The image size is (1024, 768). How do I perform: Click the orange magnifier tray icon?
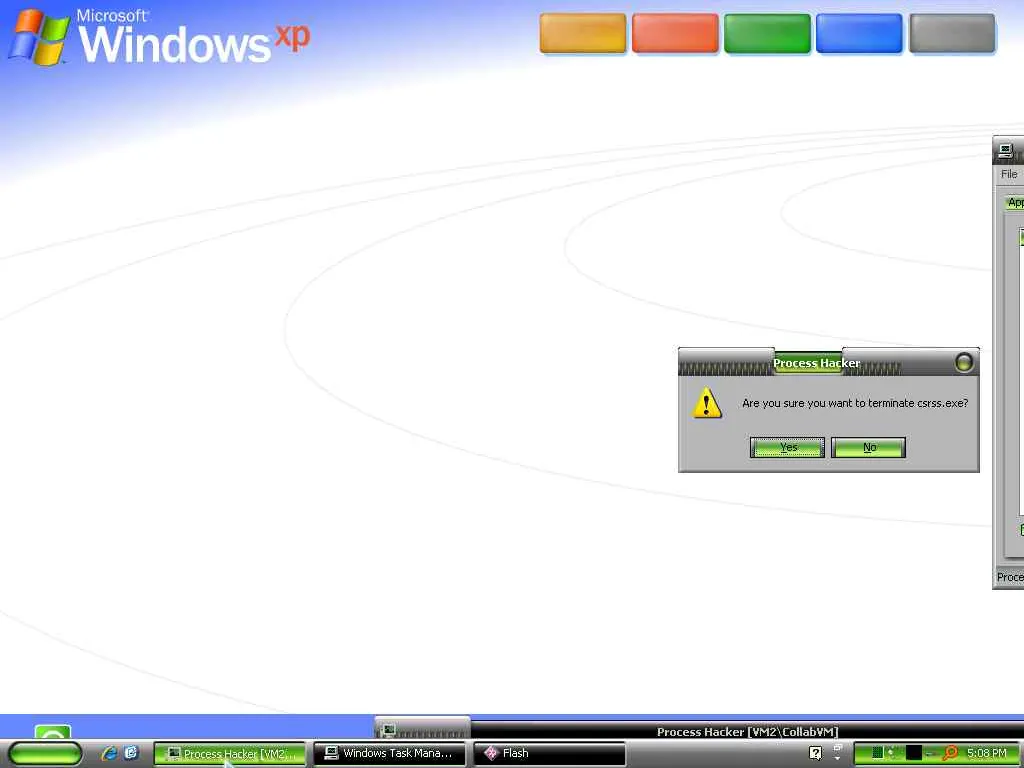[950, 753]
